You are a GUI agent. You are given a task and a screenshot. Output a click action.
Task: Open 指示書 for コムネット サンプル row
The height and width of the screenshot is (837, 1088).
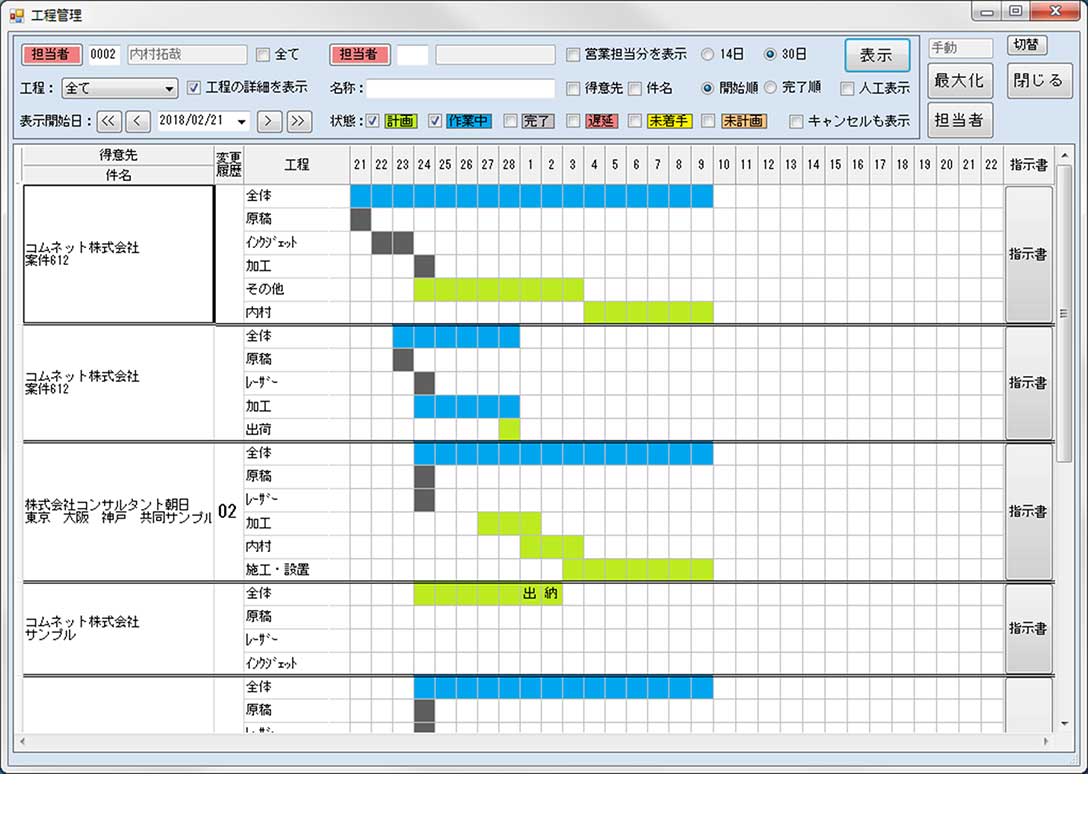pyautogui.click(x=1028, y=628)
